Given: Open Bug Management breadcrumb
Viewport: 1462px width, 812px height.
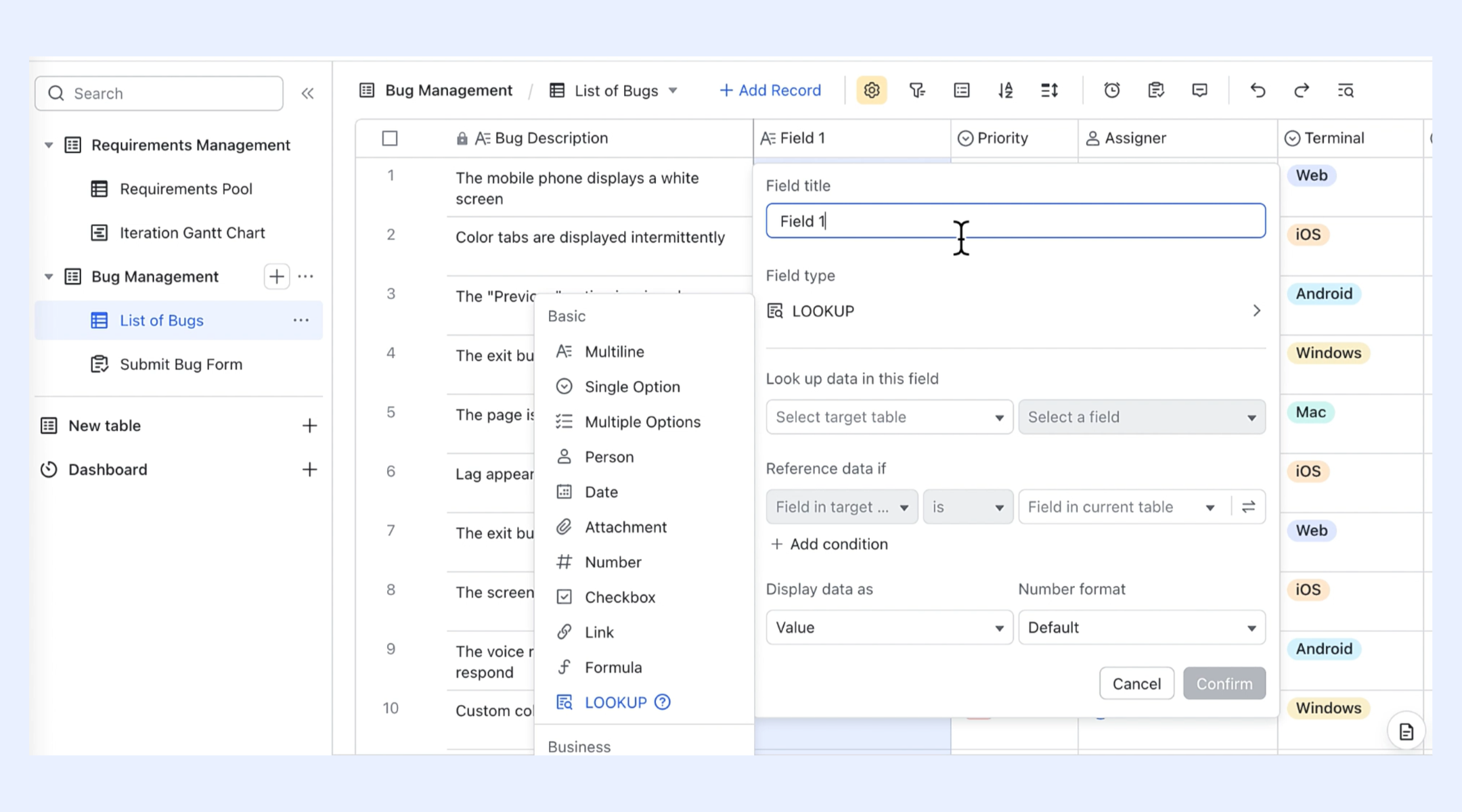Looking at the screenshot, I should [436, 90].
